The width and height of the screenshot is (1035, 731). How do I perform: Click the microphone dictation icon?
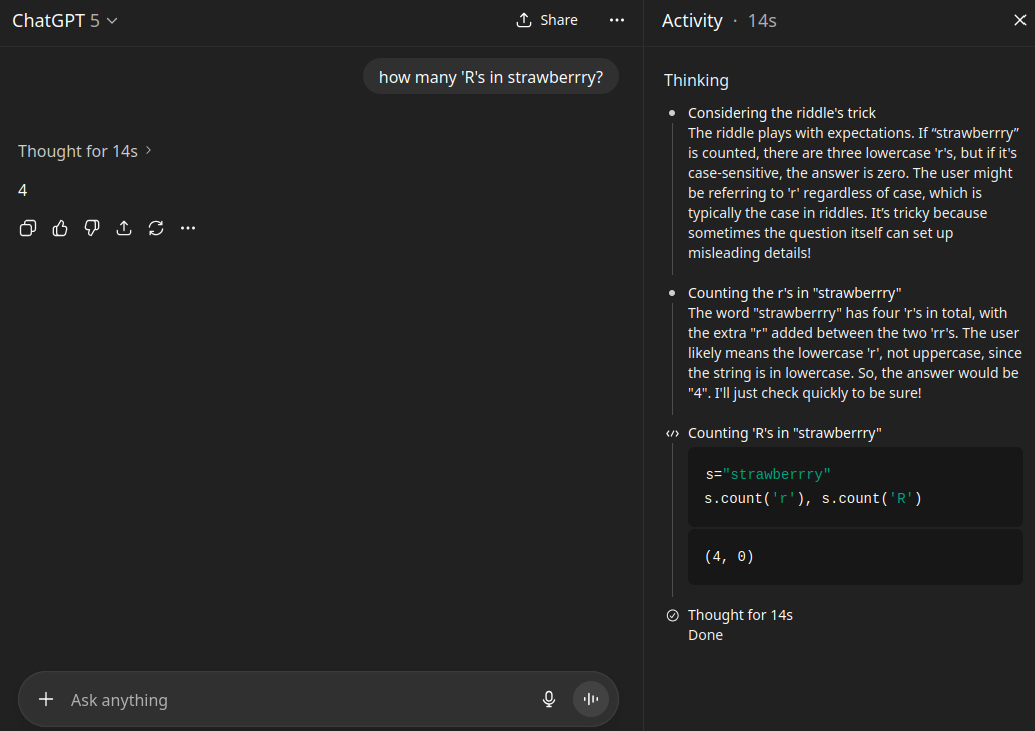[549, 699]
